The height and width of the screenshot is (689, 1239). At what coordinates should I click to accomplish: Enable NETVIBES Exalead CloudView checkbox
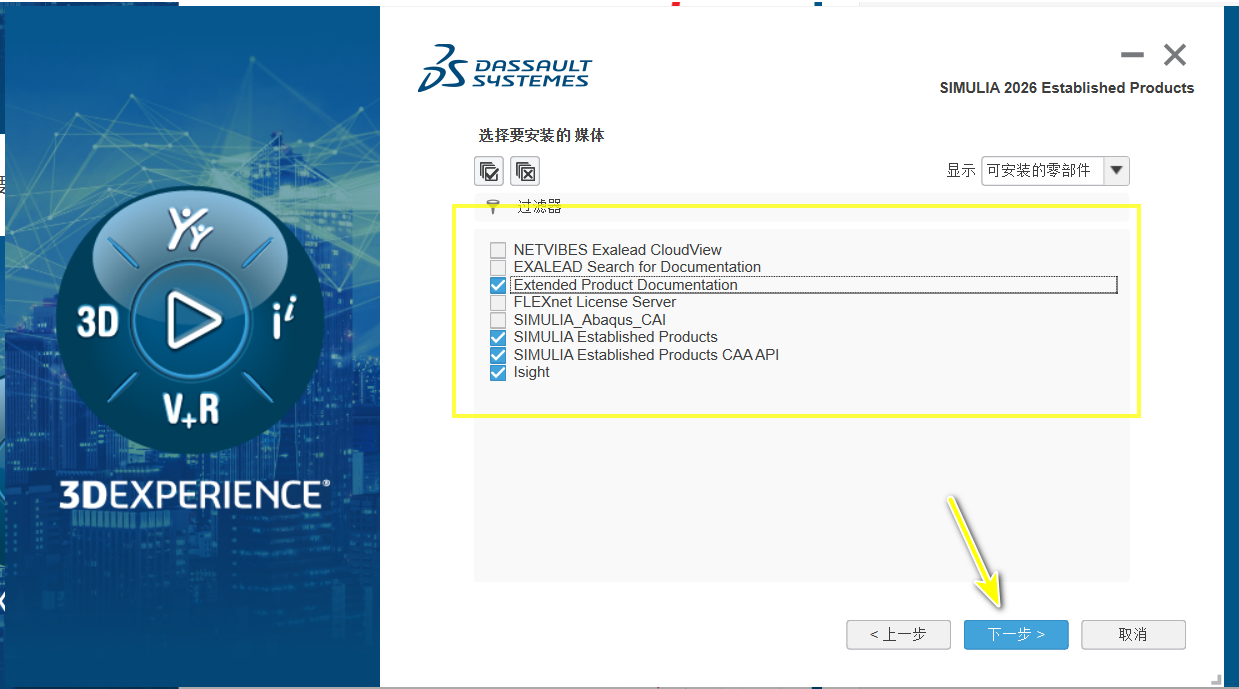[x=498, y=250]
